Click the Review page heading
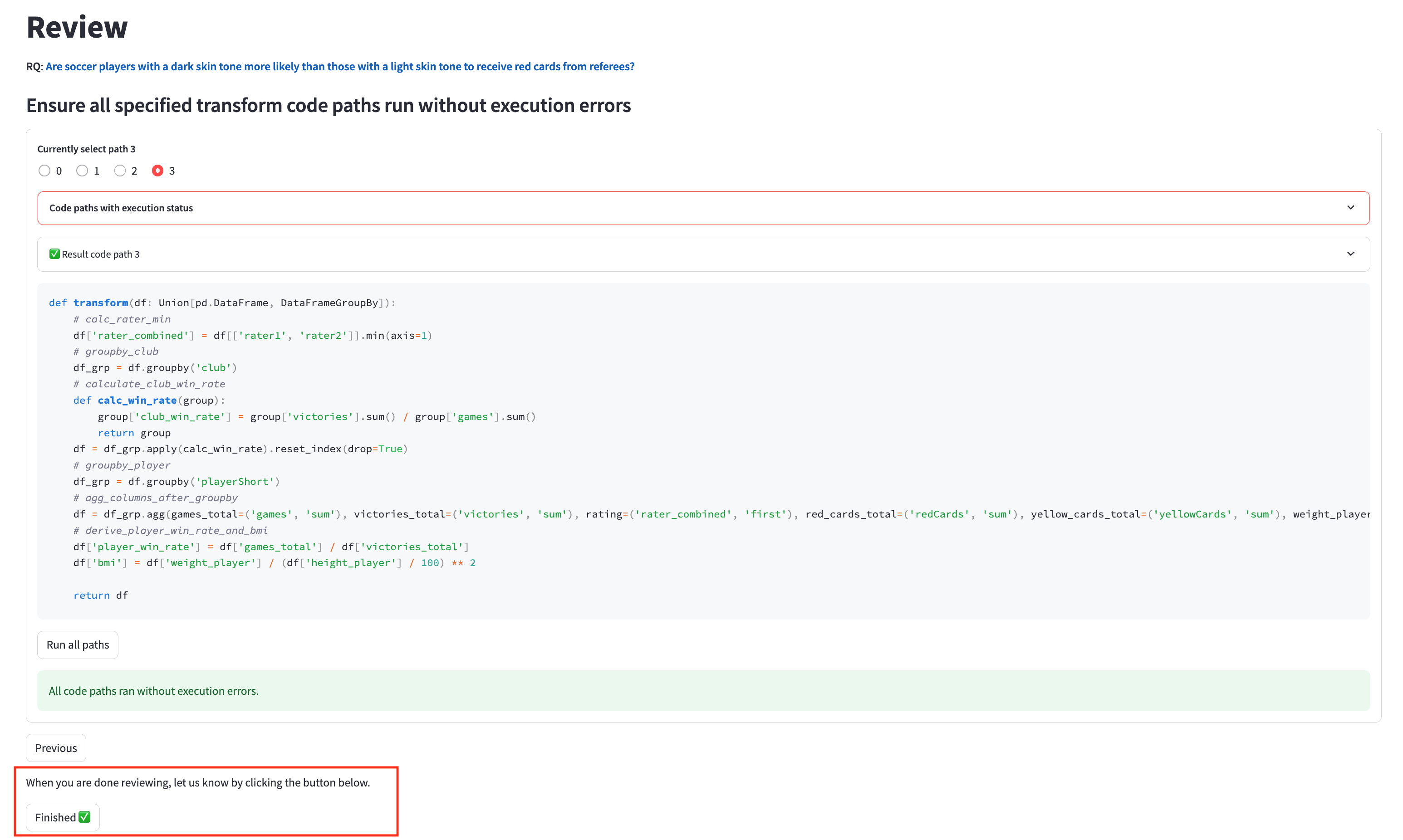1403x840 pixels. 77,27
